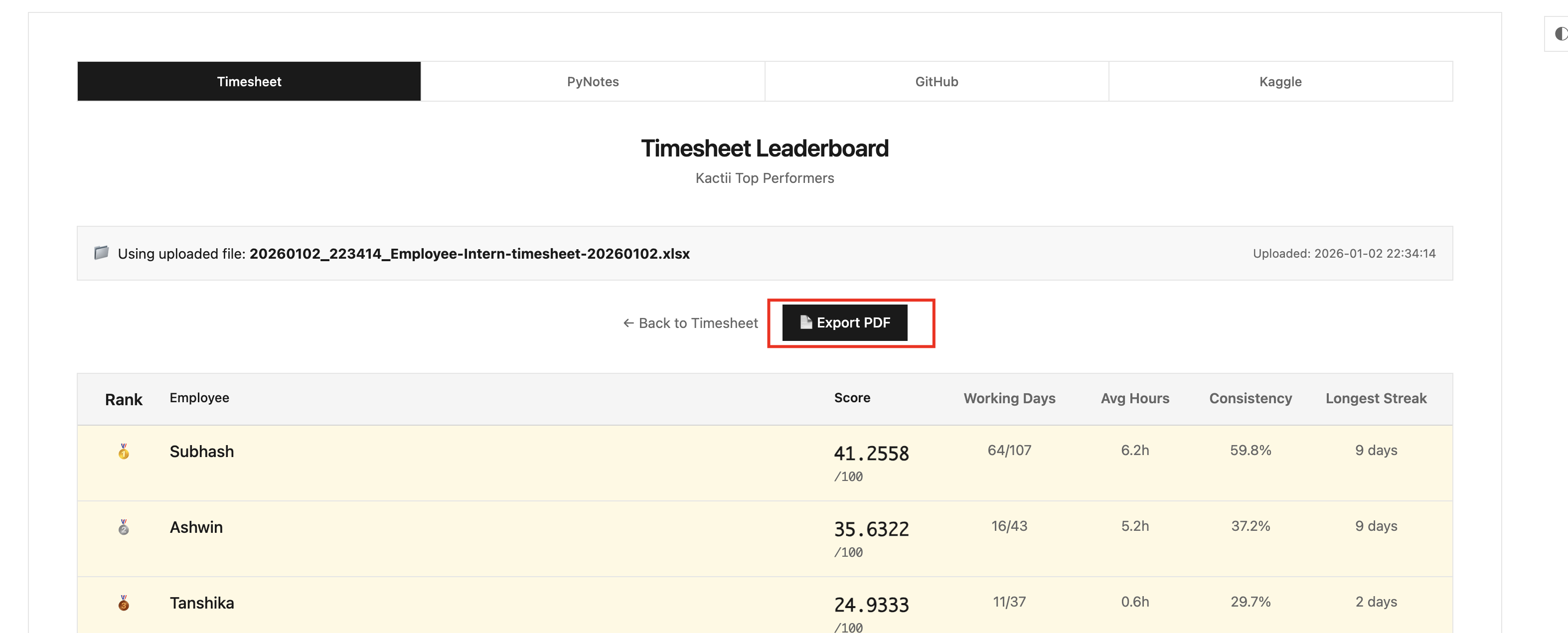The image size is (1568, 633).
Task: Open the Kaggle tab
Action: point(1280,82)
